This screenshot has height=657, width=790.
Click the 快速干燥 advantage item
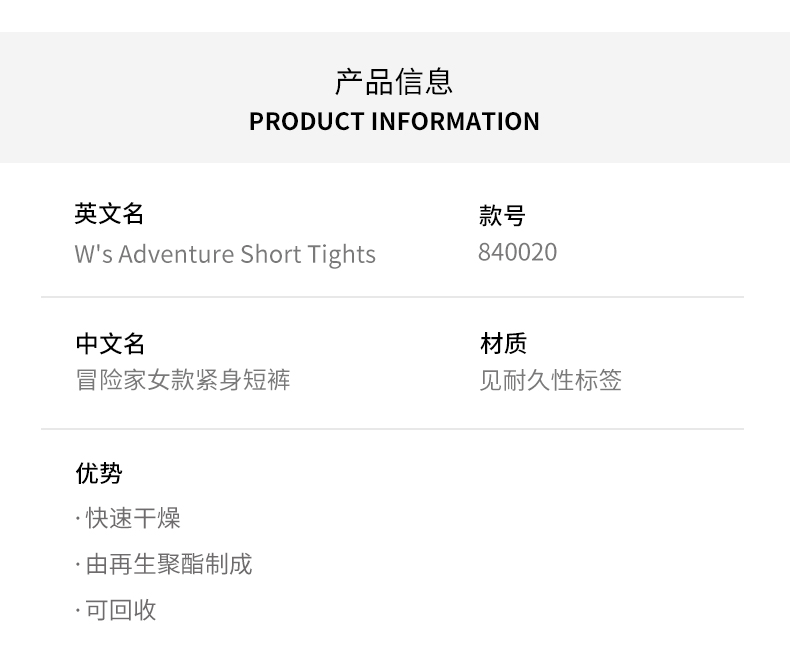133,518
